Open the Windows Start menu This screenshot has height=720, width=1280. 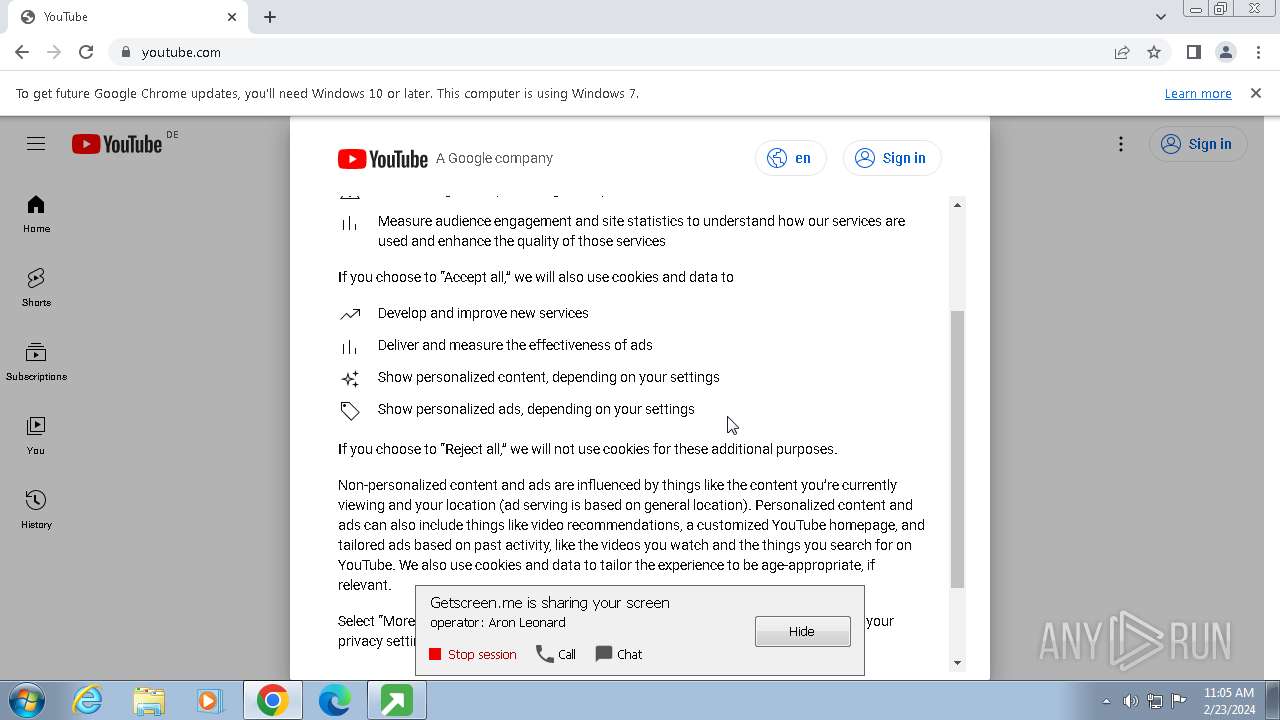26,701
